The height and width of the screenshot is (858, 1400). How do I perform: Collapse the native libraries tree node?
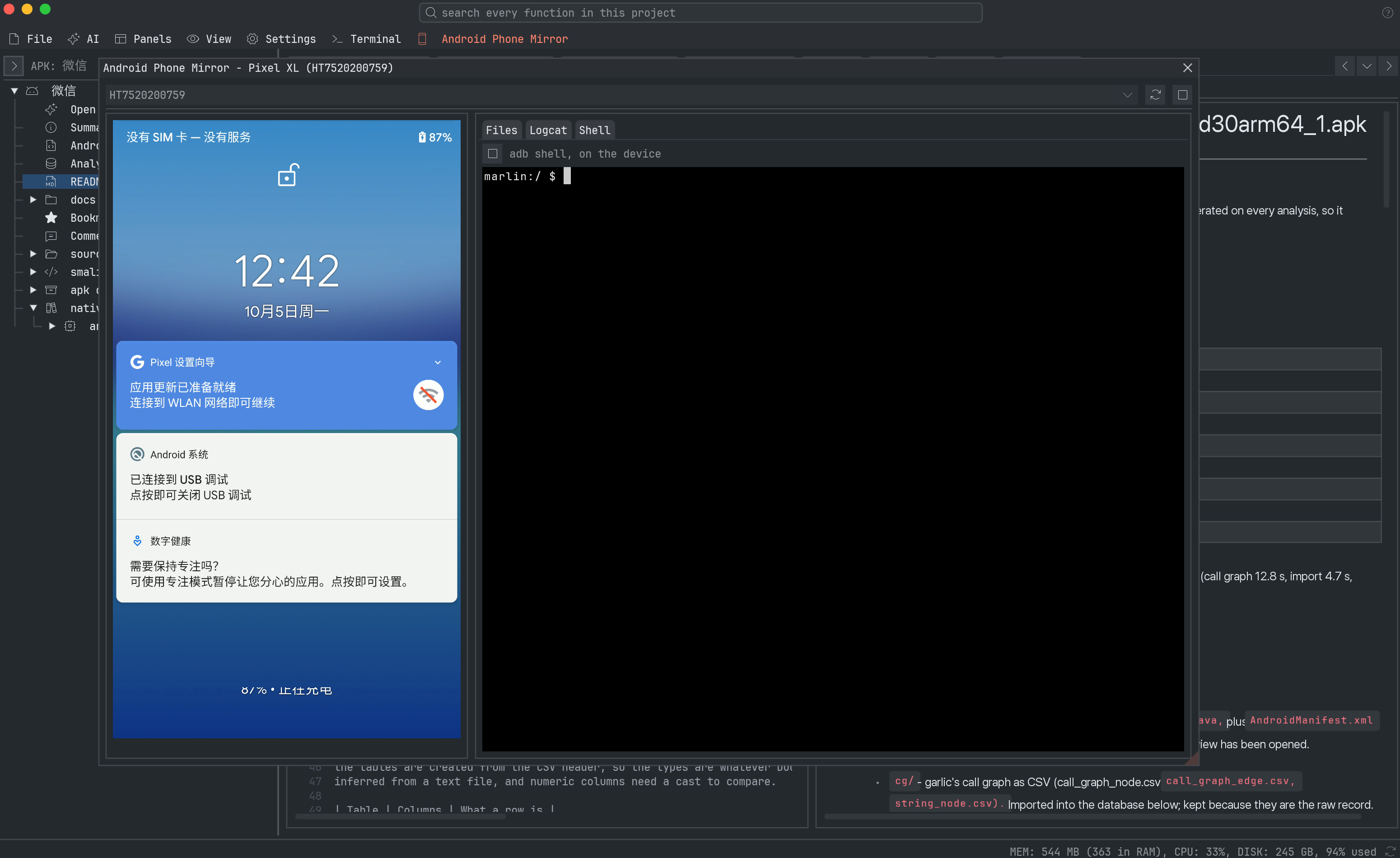click(x=33, y=308)
